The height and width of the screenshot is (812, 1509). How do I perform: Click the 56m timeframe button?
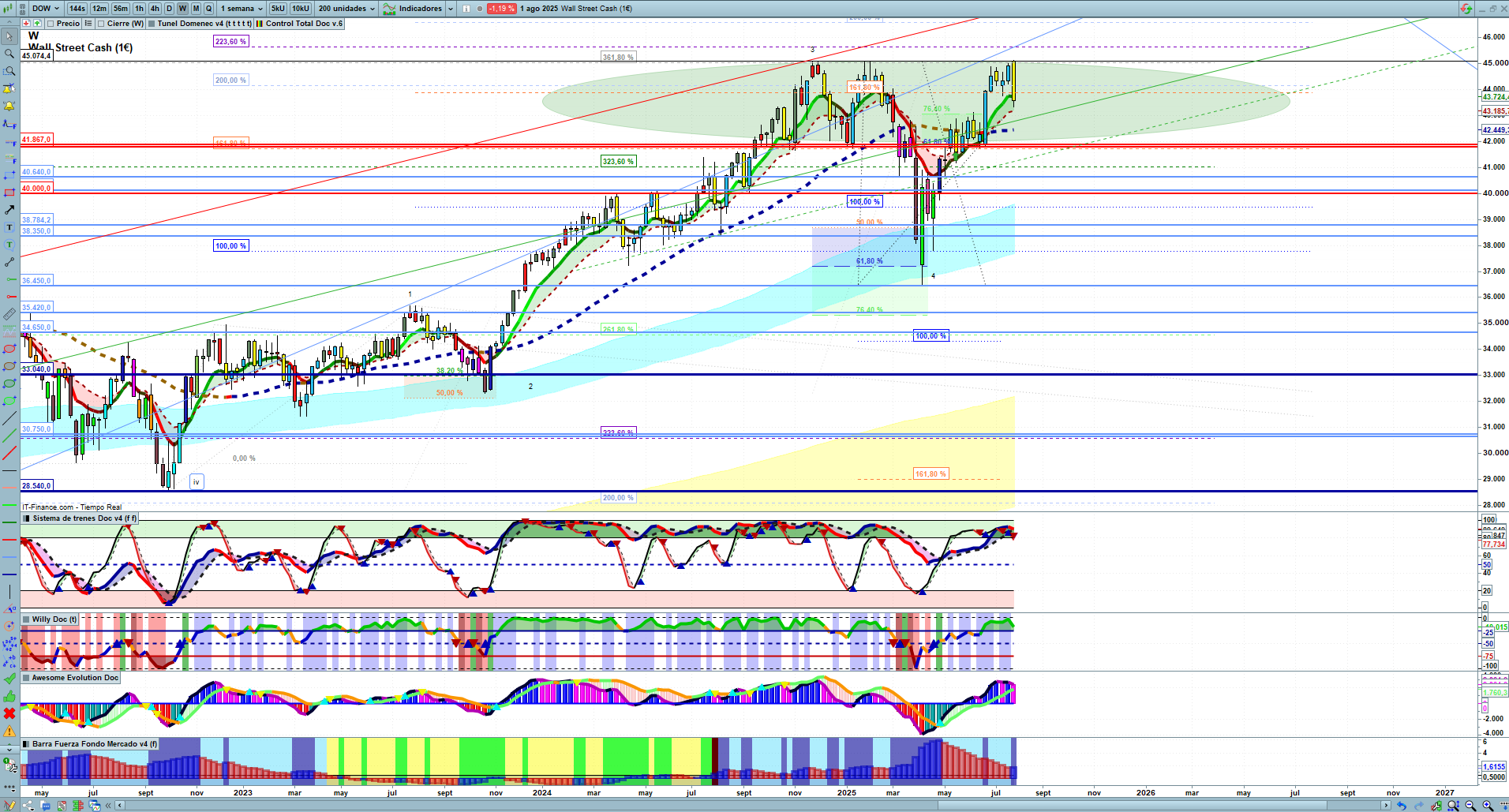click(x=121, y=9)
